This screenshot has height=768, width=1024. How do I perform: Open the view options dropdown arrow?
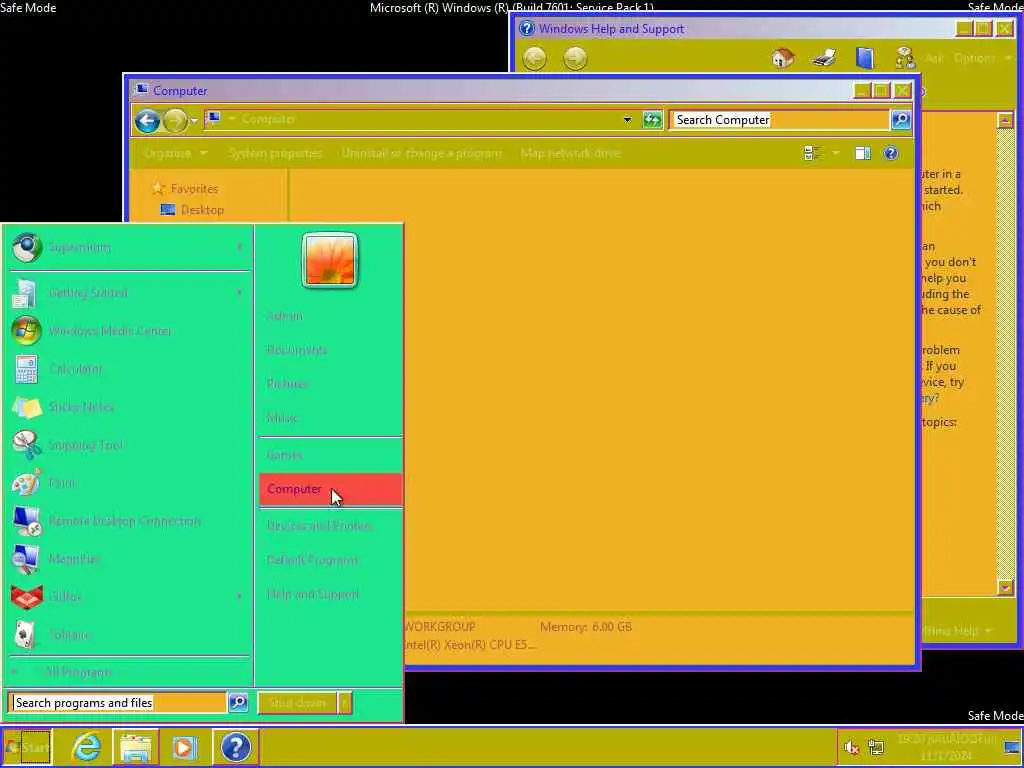[835, 153]
